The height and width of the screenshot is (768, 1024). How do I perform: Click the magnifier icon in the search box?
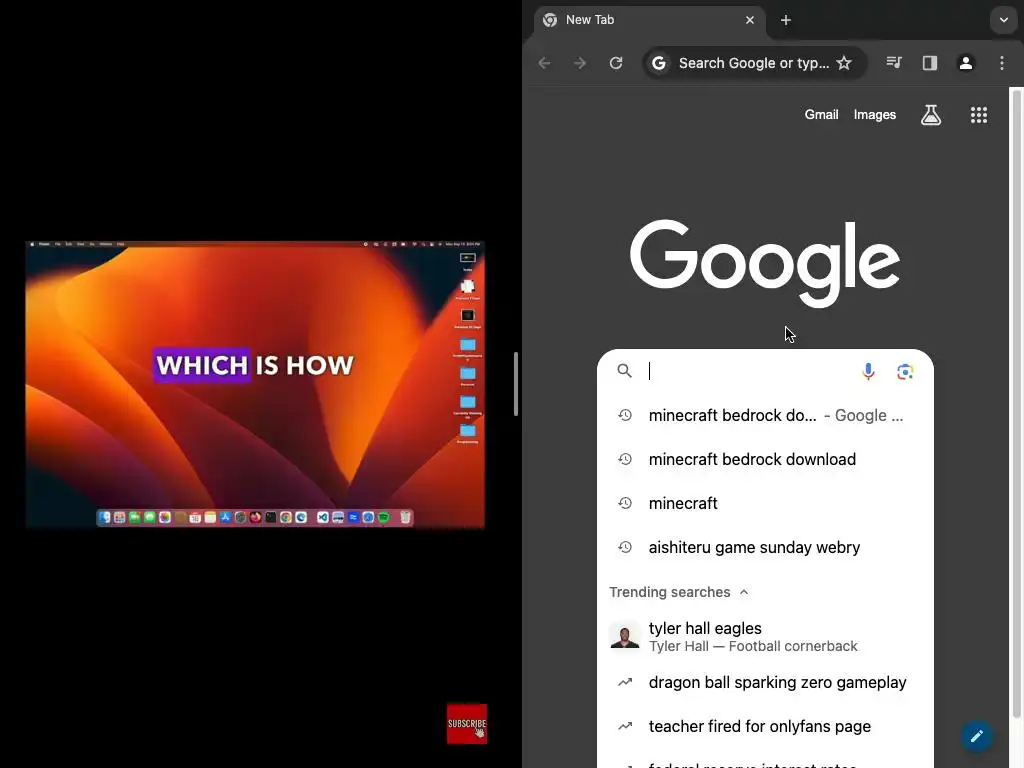624,371
